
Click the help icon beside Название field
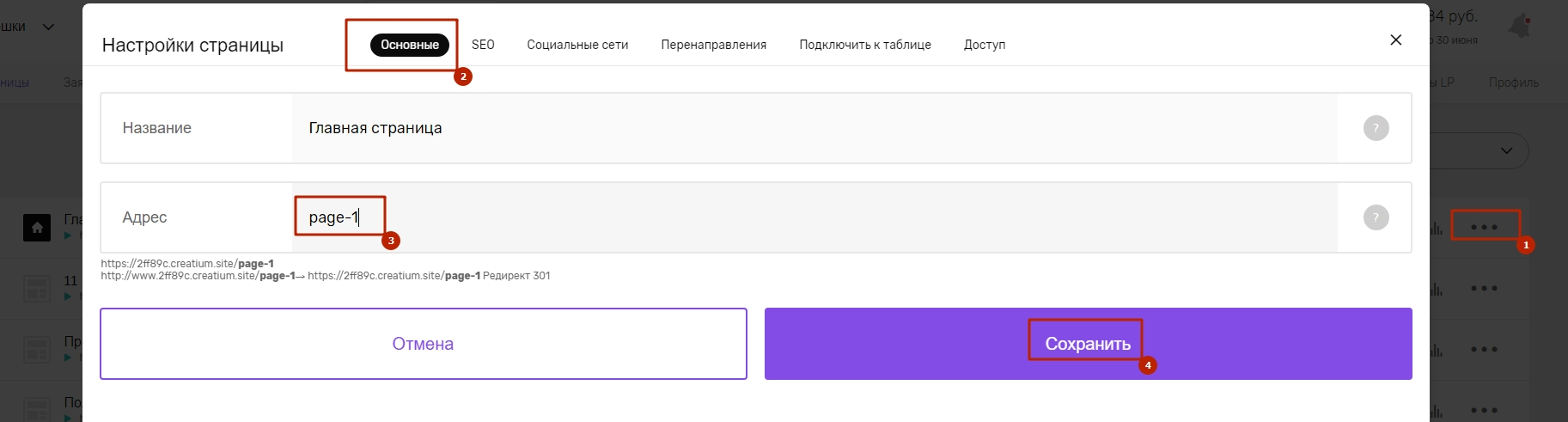1376,128
